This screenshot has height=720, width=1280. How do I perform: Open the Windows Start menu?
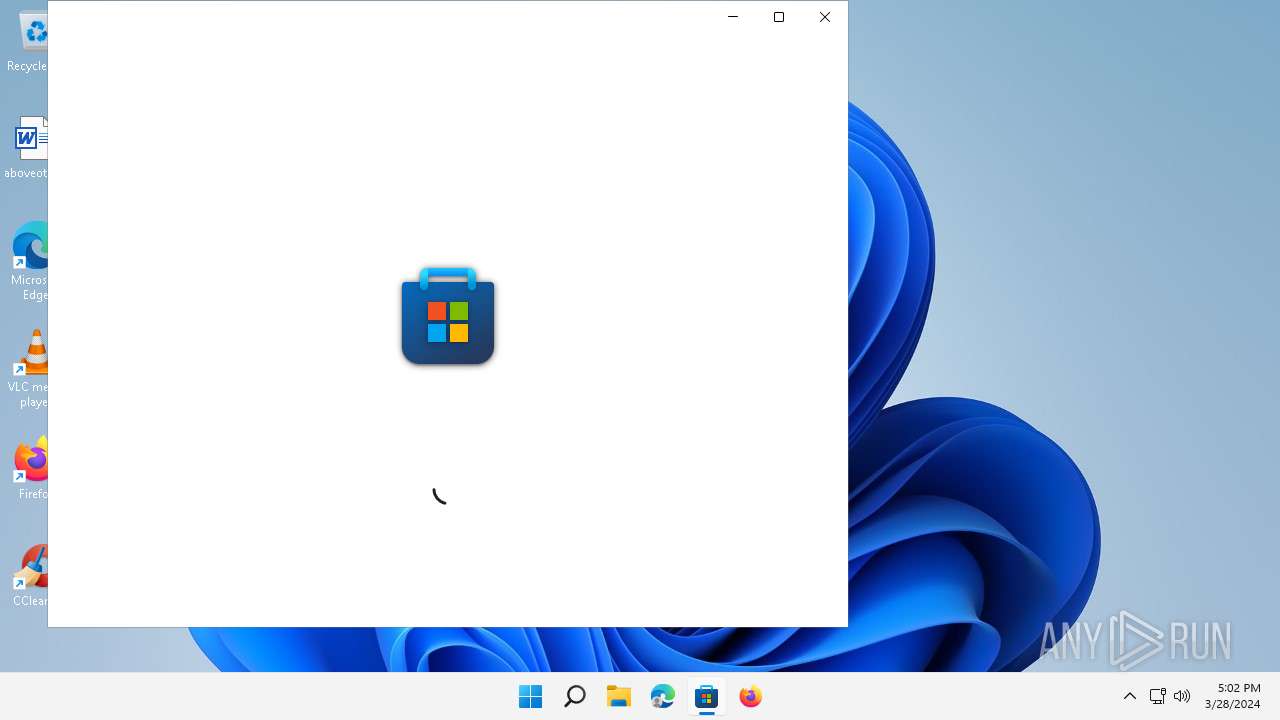click(530, 696)
